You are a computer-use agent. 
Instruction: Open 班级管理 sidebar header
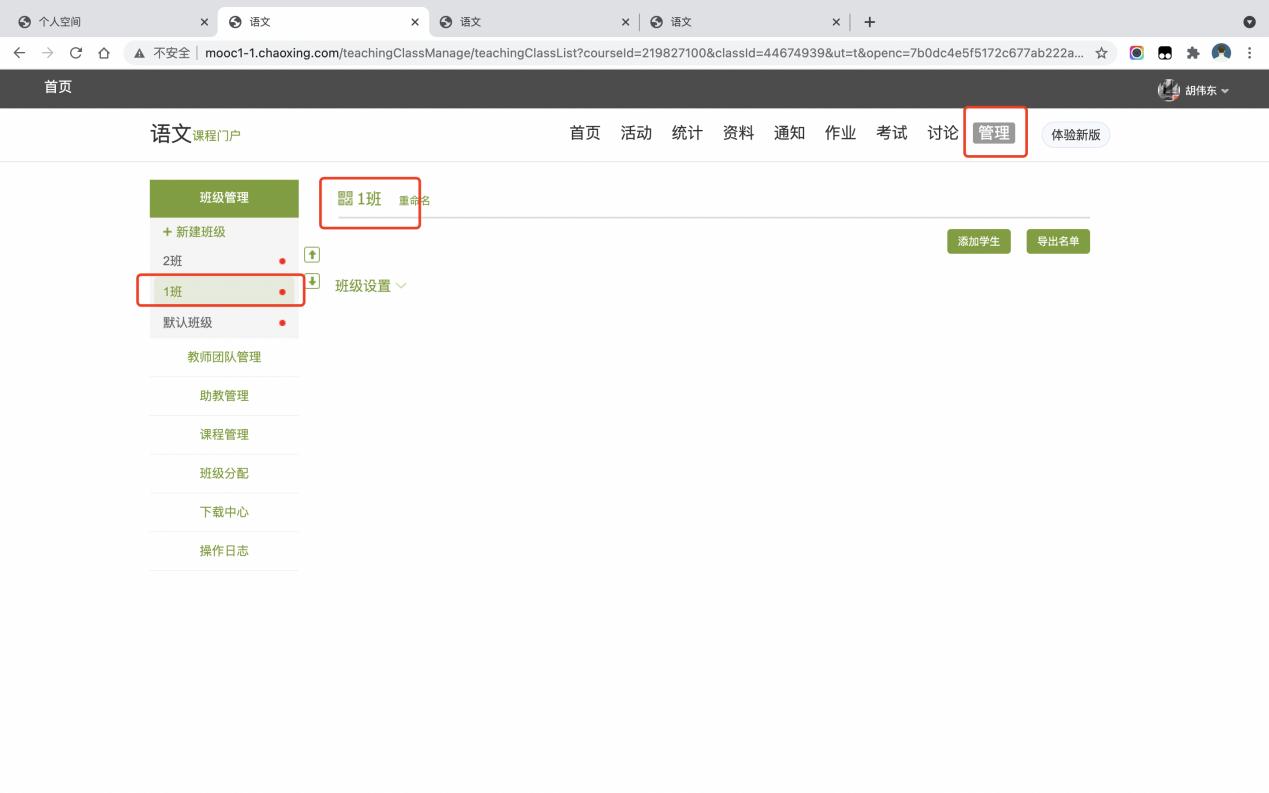click(224, 198)
